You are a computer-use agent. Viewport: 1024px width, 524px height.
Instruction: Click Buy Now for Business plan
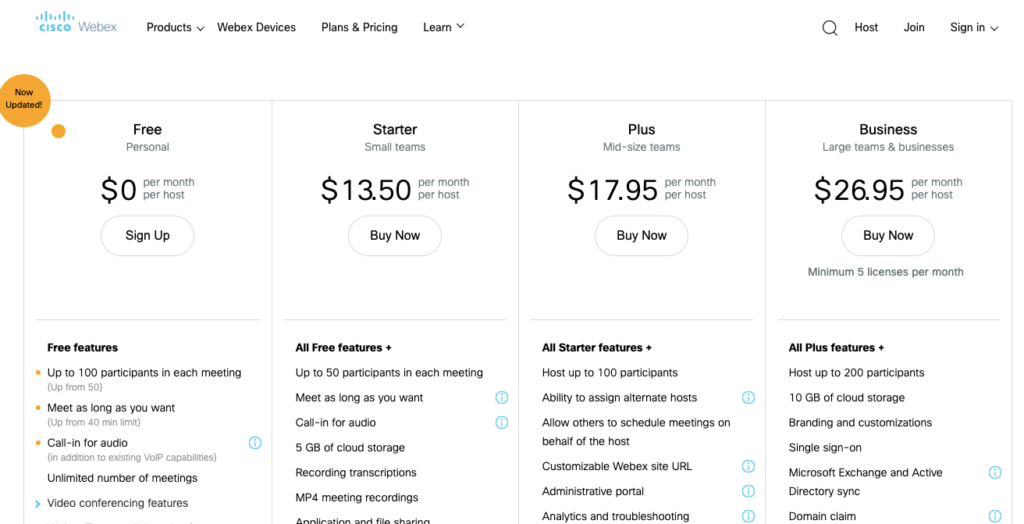(x=888, y=236)
